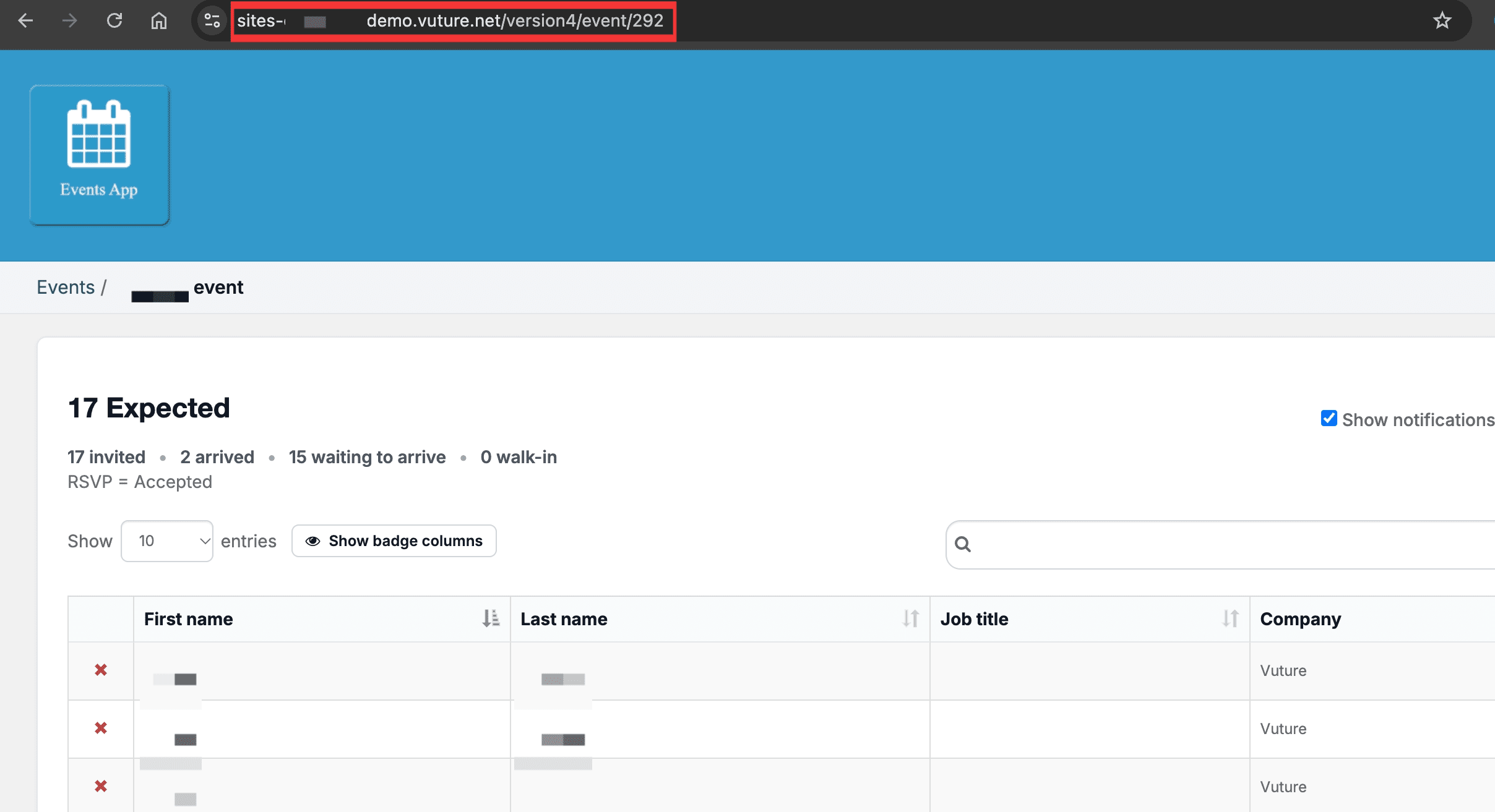Click the '2 arrived' count text
Viewport: 1495px width, 812px height.
(x=217, y=457)
